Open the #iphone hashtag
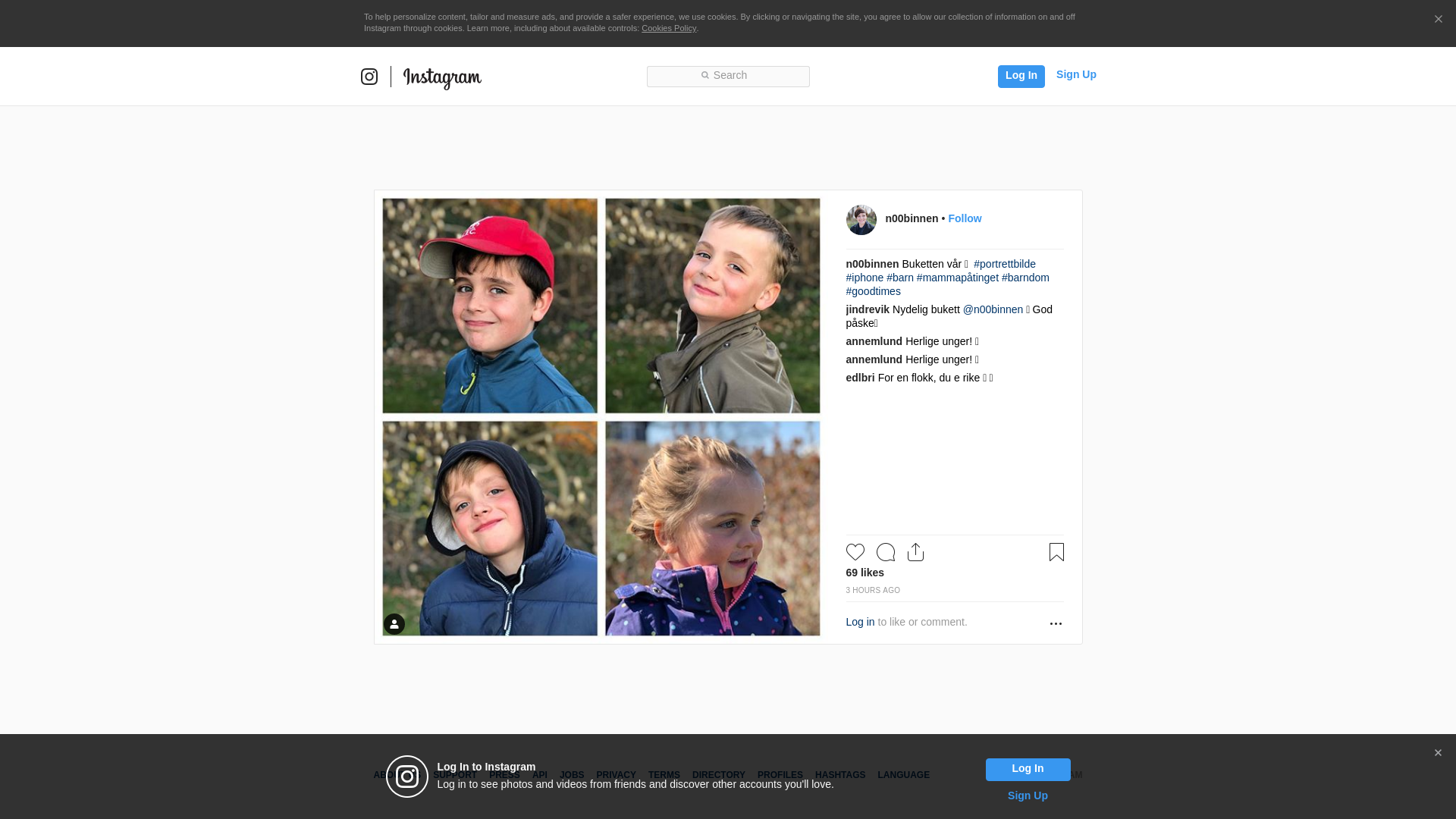 tap(864, 278)
